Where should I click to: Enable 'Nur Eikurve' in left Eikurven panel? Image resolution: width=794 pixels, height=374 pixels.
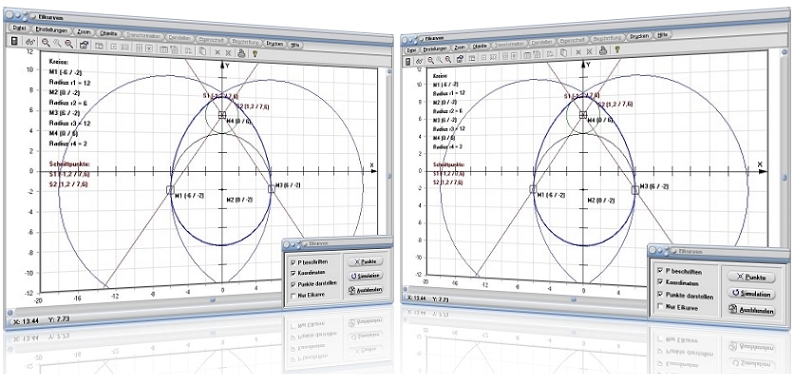tap(293, 295)
